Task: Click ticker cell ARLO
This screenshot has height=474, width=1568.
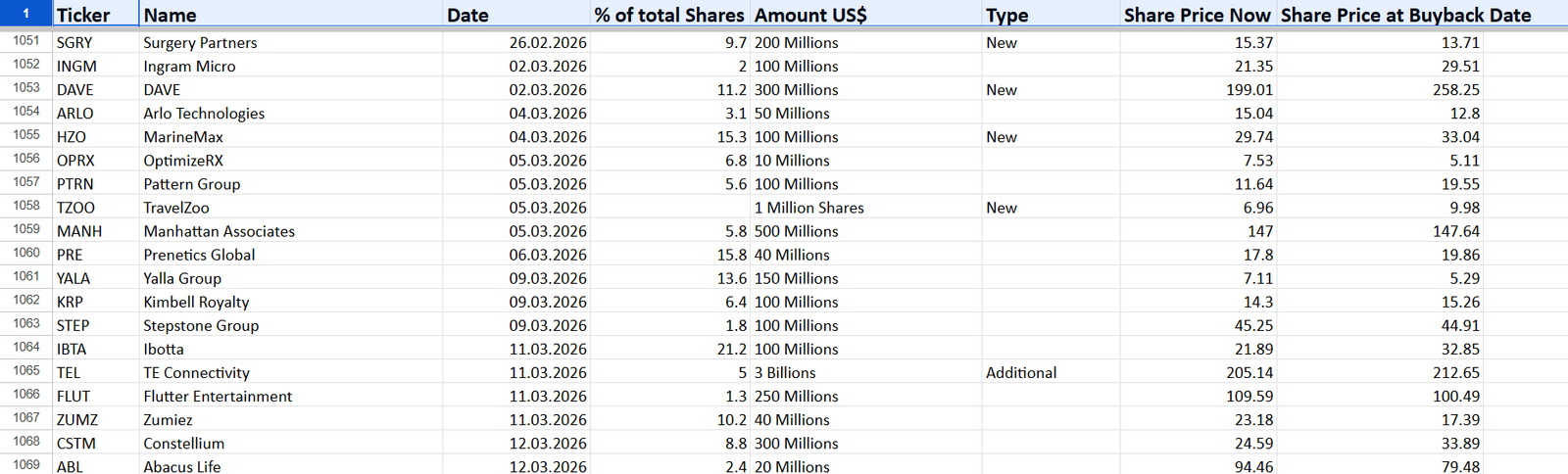Action: pos(96,113)
